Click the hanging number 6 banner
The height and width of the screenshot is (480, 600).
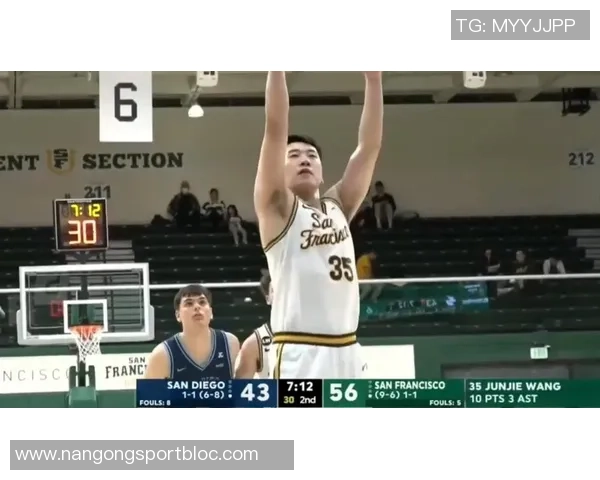click(x=126, y=106)
